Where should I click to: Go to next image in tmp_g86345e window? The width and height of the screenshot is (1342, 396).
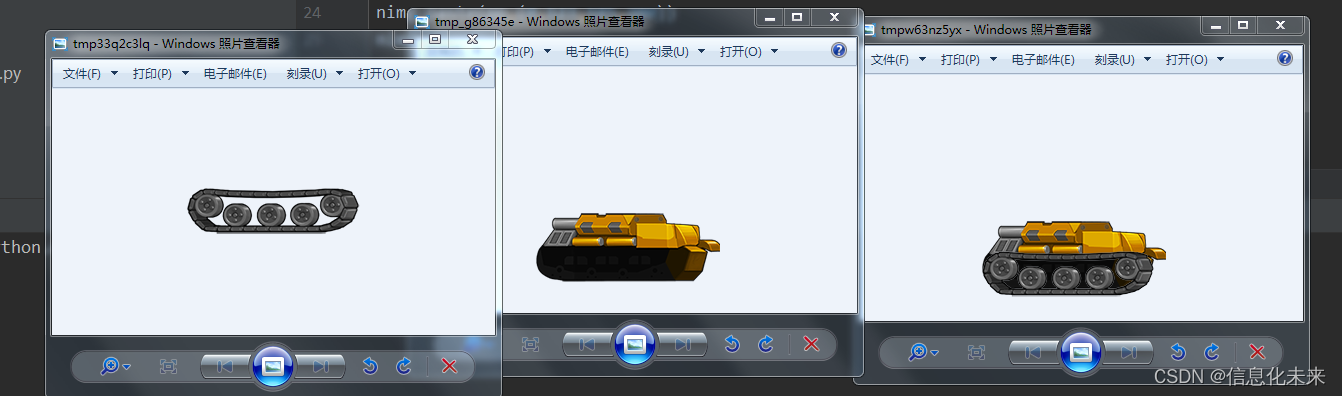(x=683, y=345)
